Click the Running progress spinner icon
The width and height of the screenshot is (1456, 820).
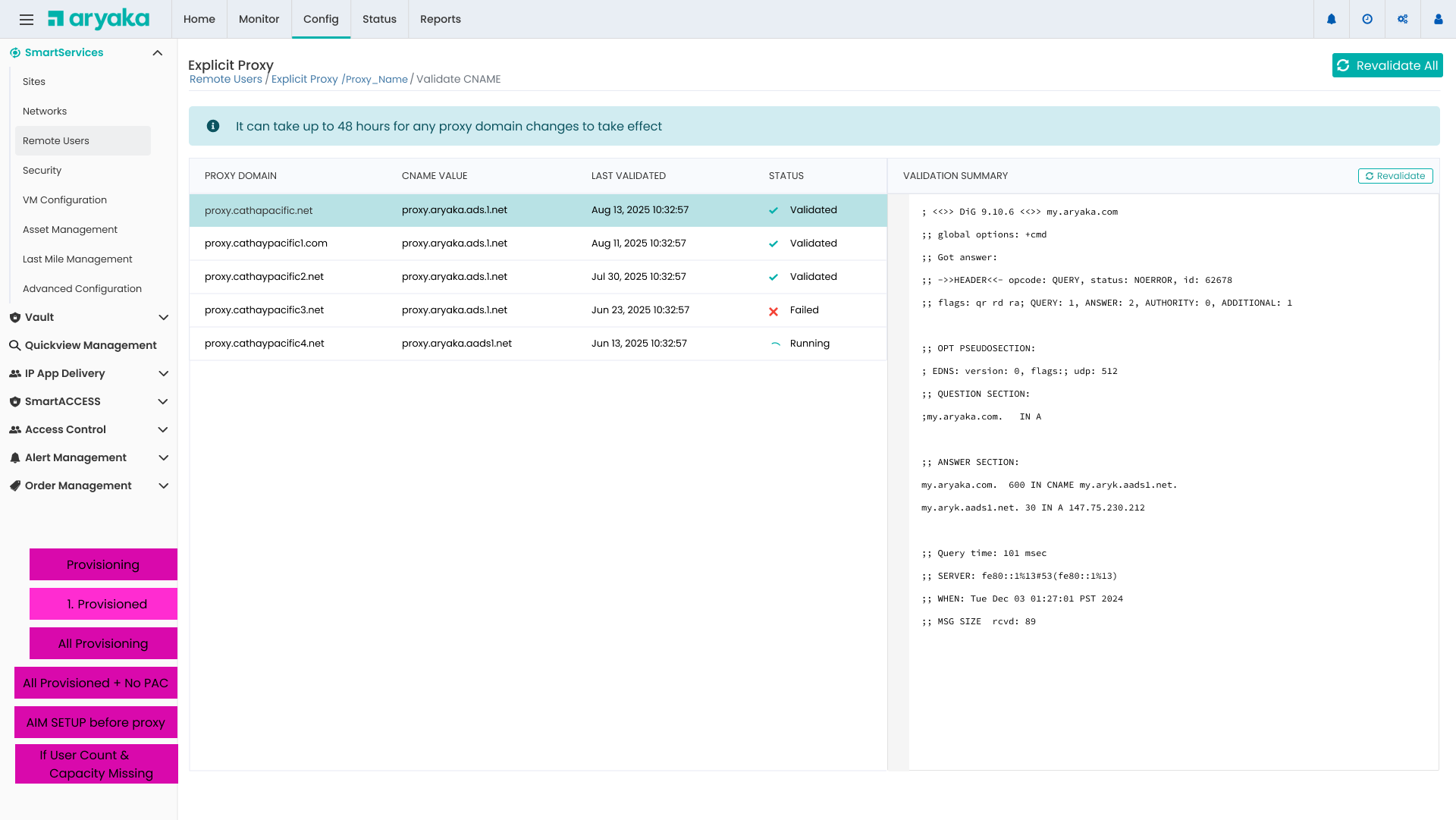[x=775, y=344]
